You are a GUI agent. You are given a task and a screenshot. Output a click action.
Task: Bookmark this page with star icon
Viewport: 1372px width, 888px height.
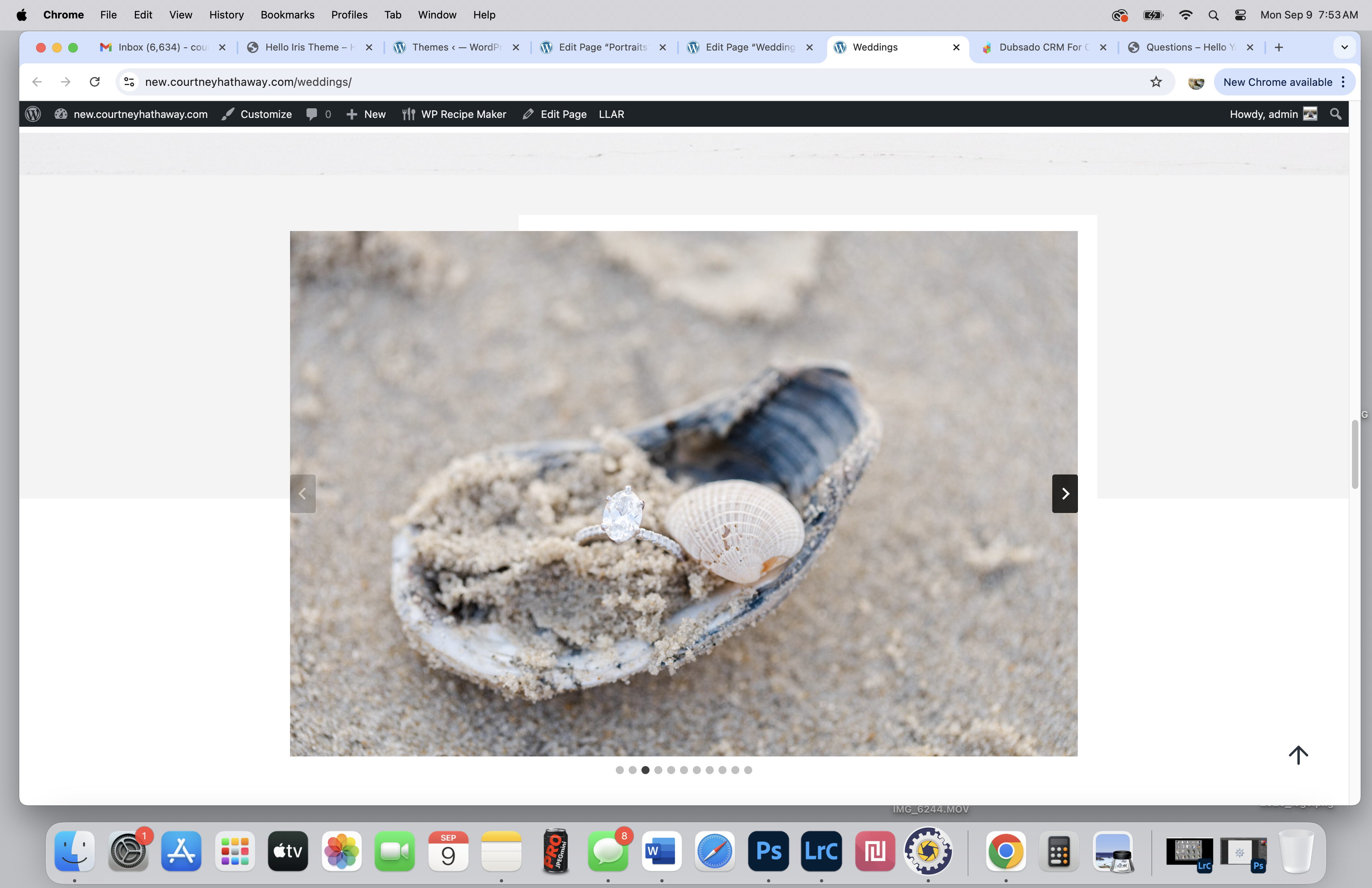(x=1156, y=82)
